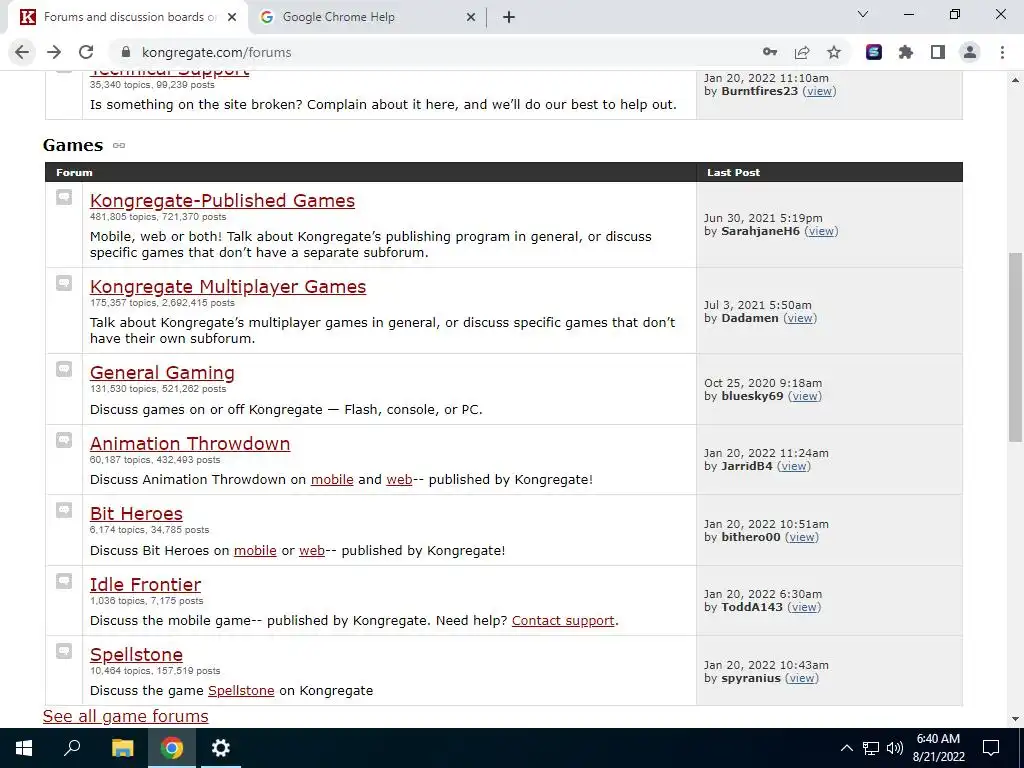Click speech bubble icon beside Idle Frontier

click(x=64, y=581)
